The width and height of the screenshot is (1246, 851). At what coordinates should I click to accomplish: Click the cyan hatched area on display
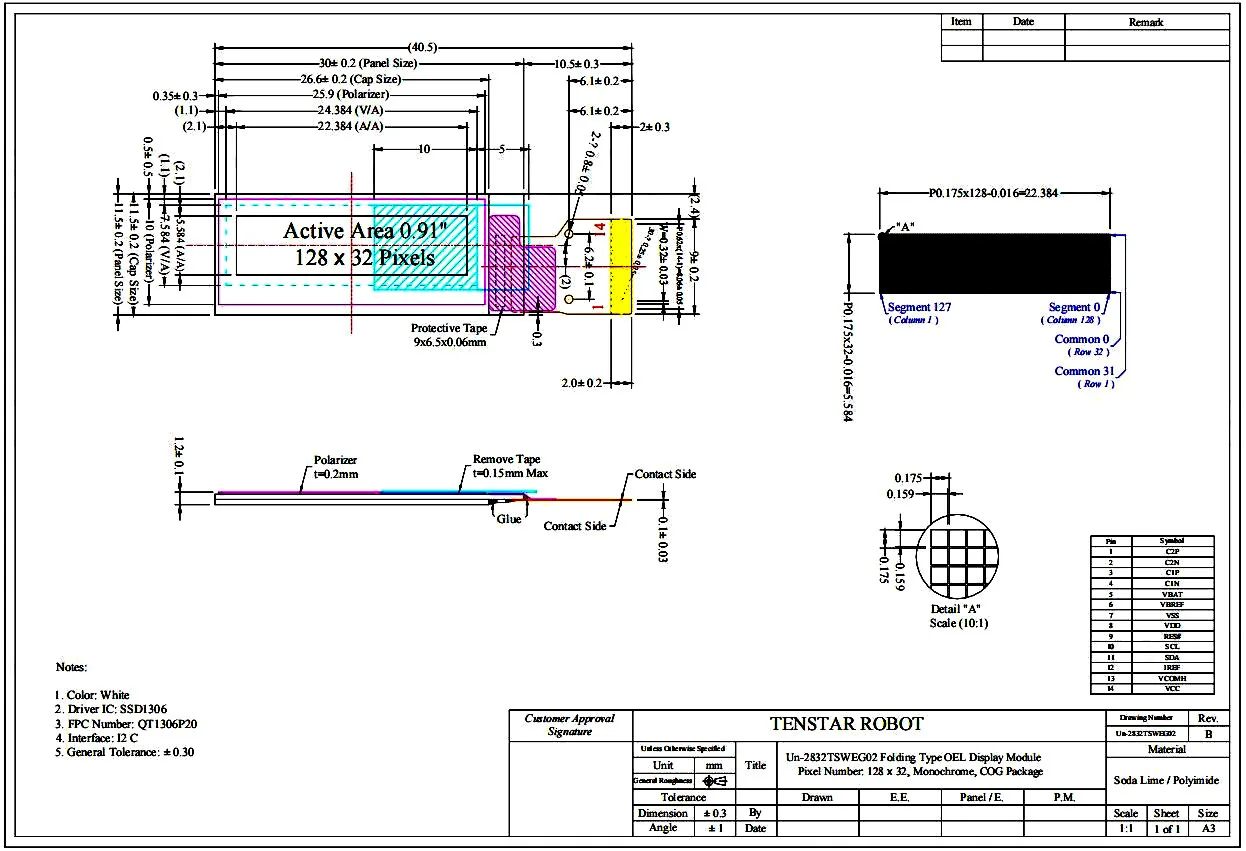[x=420, y=246]
